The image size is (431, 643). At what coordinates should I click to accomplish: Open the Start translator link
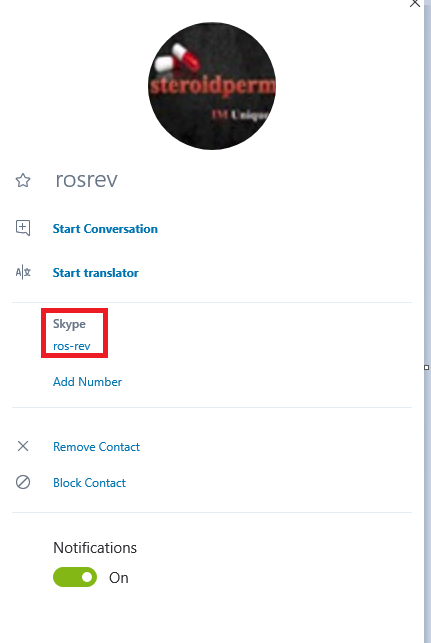96,273
